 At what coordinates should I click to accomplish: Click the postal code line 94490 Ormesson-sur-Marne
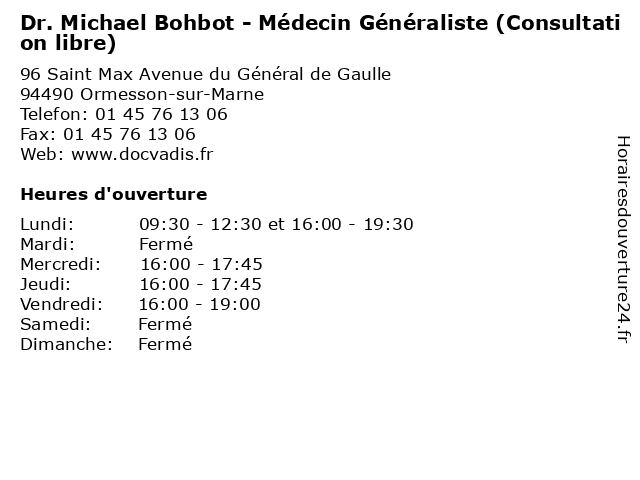(142, 94)
